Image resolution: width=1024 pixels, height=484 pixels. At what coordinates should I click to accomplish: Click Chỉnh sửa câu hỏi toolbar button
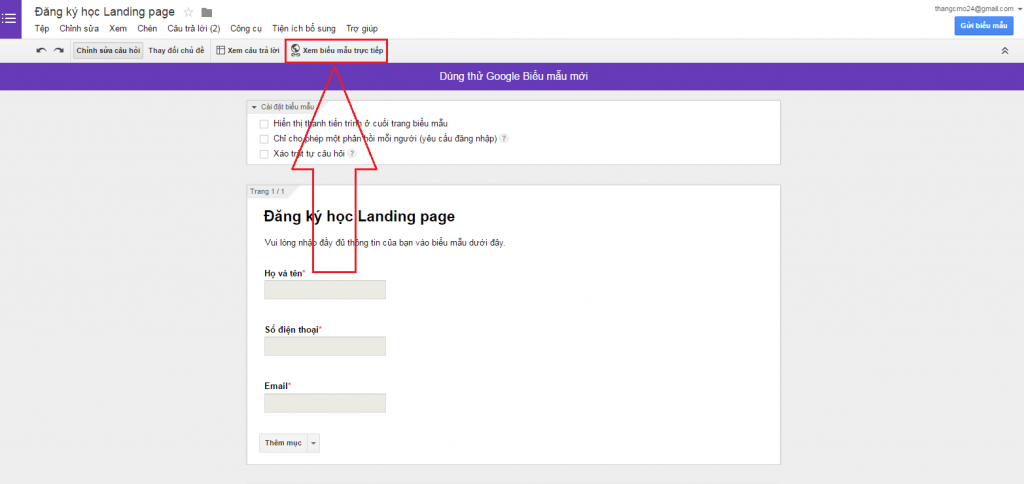coord(108,50)
